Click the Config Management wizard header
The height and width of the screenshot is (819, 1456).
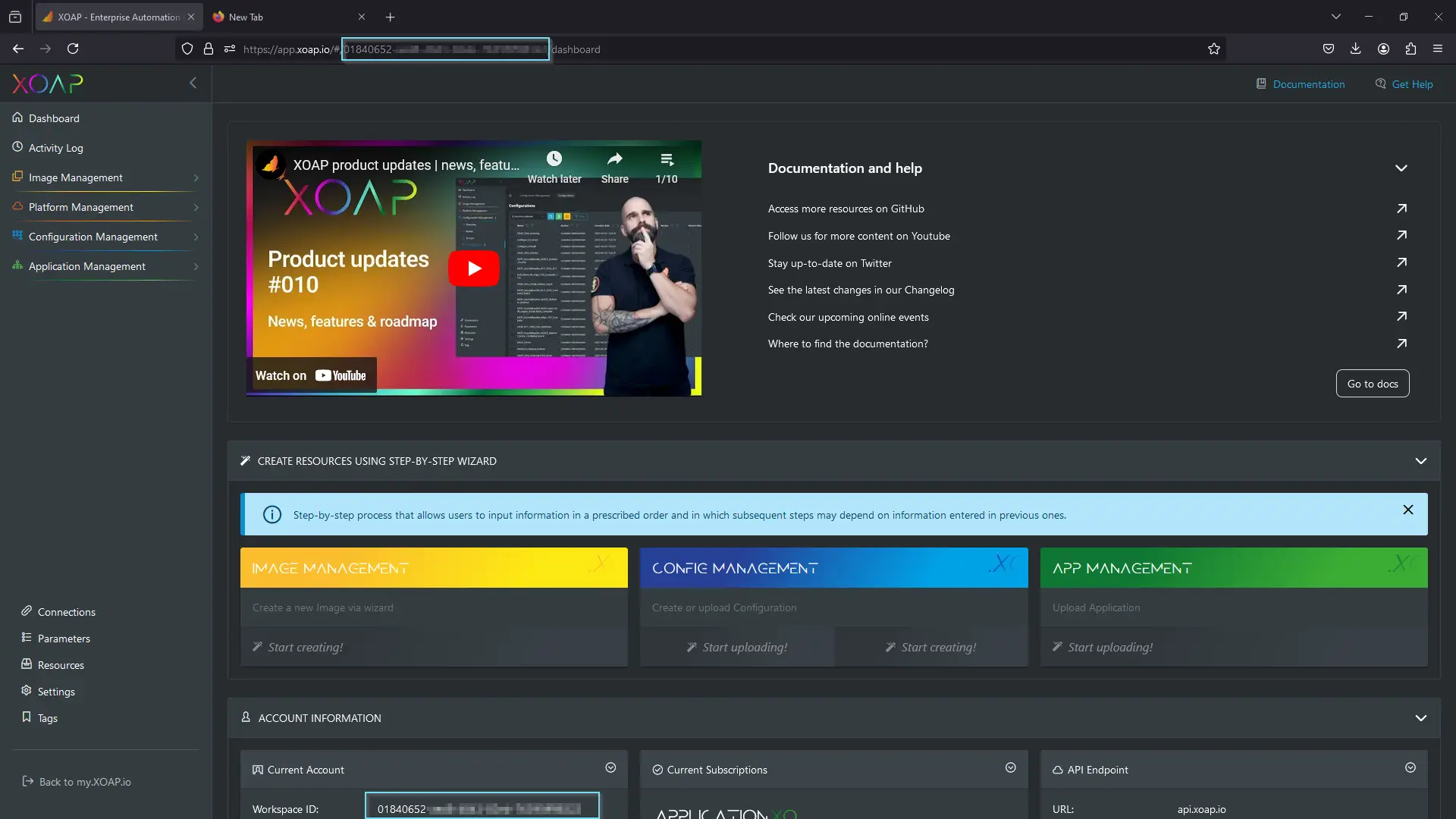pyautogui.click(x=833, y=568)
